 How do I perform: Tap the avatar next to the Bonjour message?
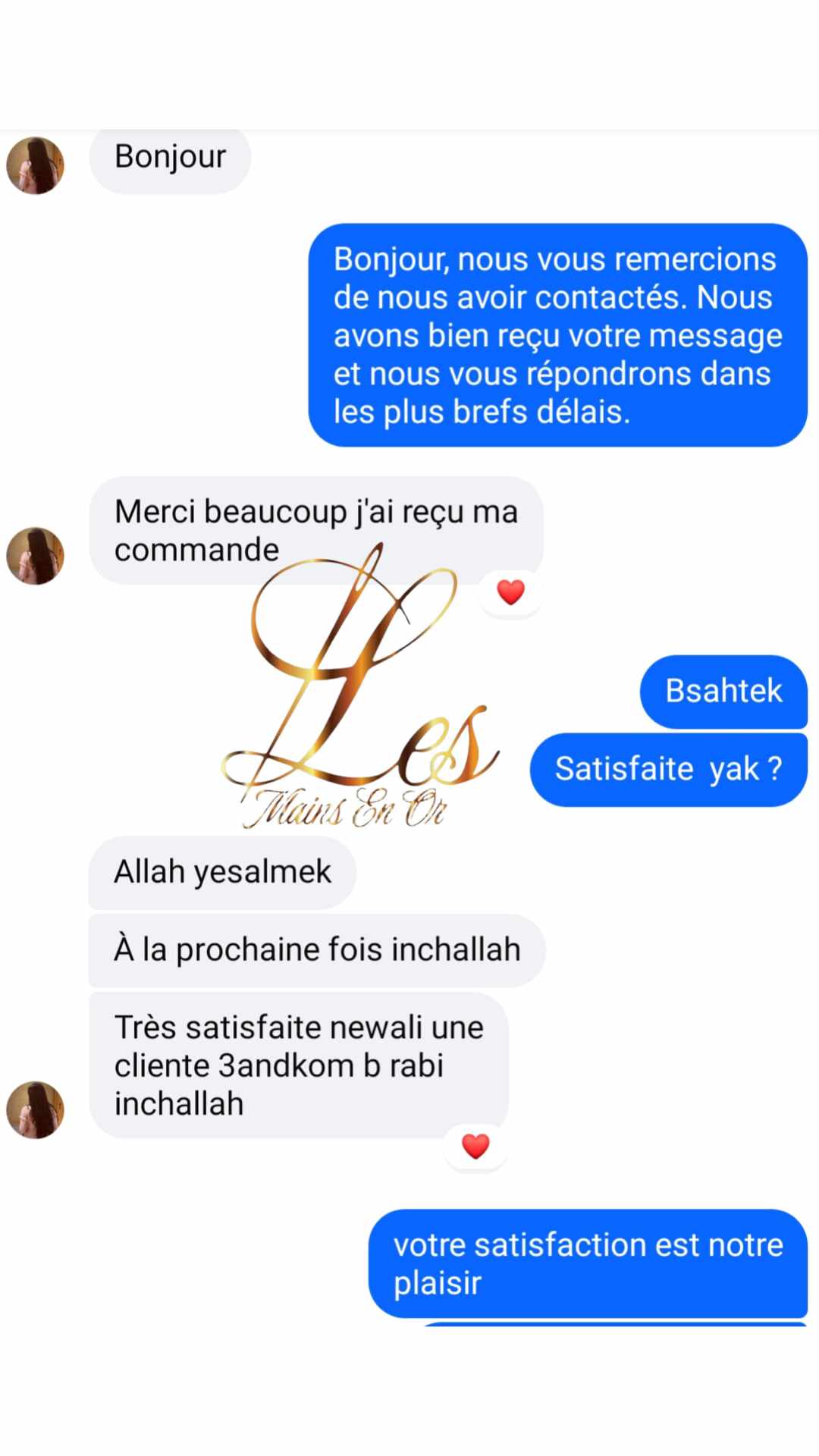35,165
